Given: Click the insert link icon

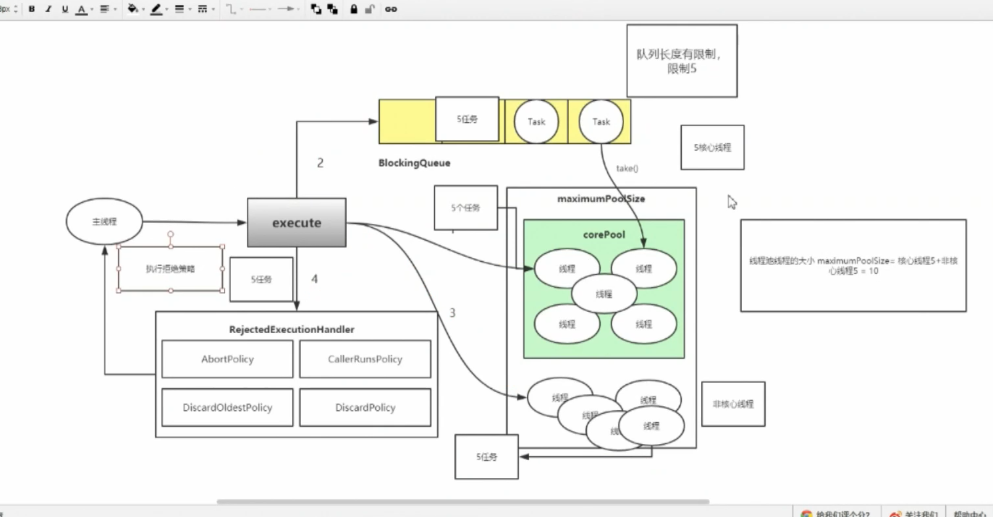Looking at the screenshot, I should click(x=391, y=9).
